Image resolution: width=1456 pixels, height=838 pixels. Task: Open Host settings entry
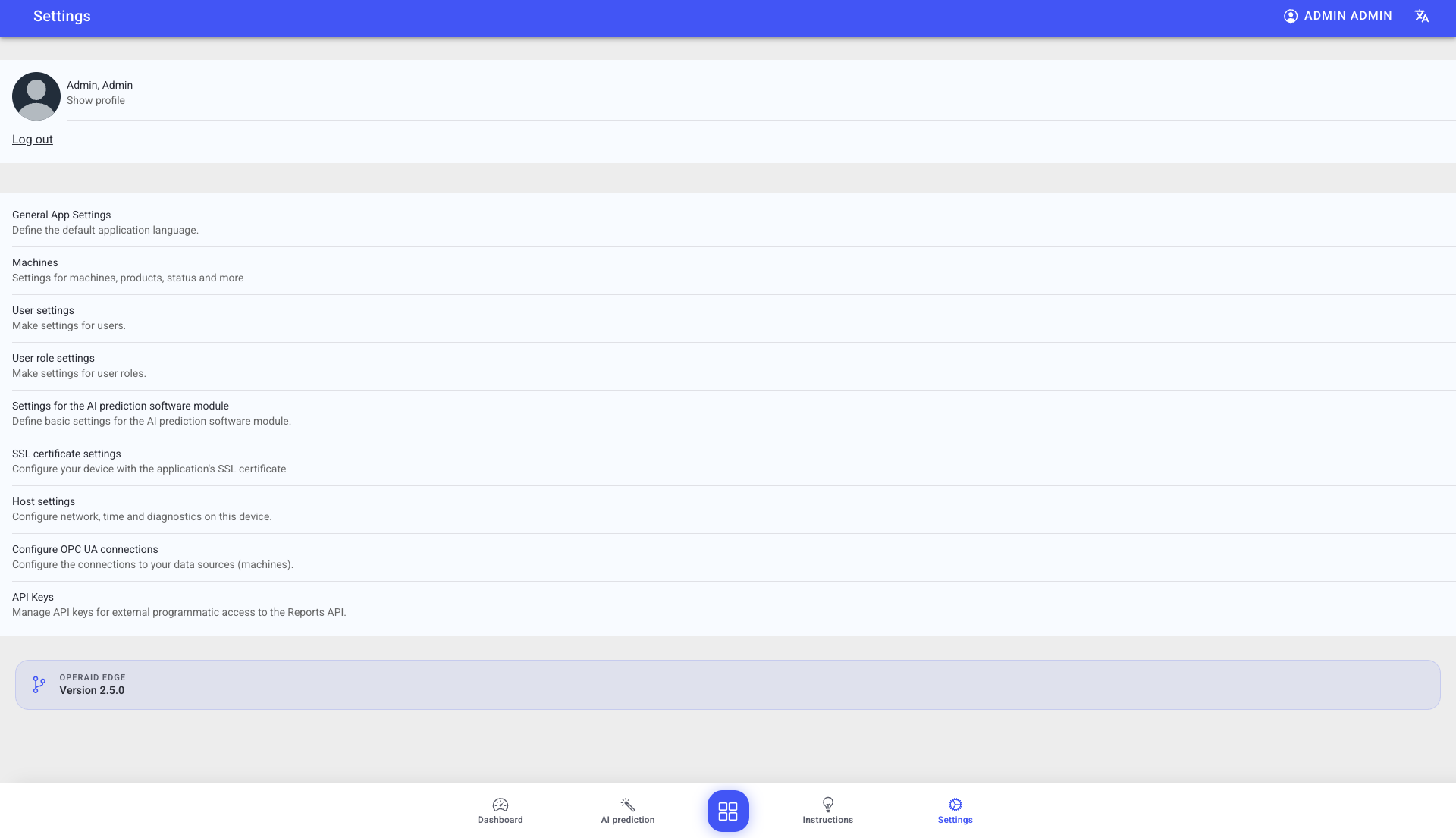[728, 510]
